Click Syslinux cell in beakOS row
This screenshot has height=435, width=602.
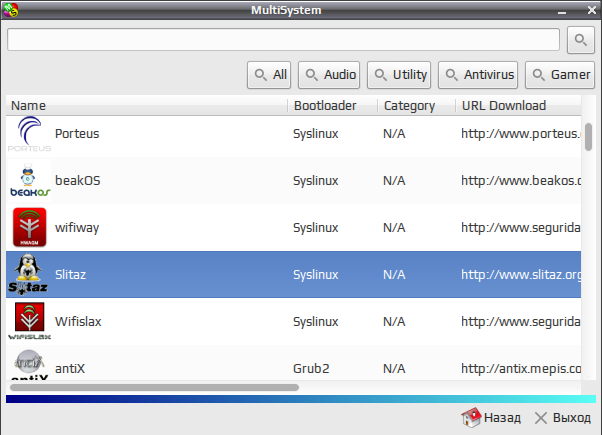[x=316, y=181]
